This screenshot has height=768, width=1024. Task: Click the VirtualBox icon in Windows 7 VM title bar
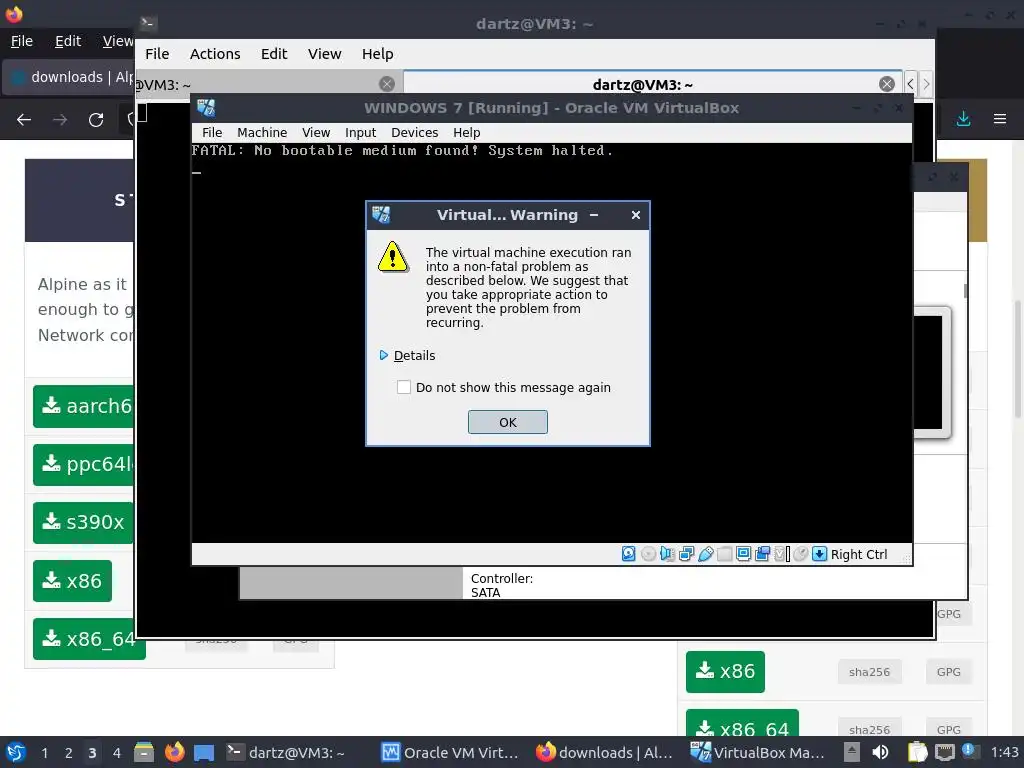(206, 108)
